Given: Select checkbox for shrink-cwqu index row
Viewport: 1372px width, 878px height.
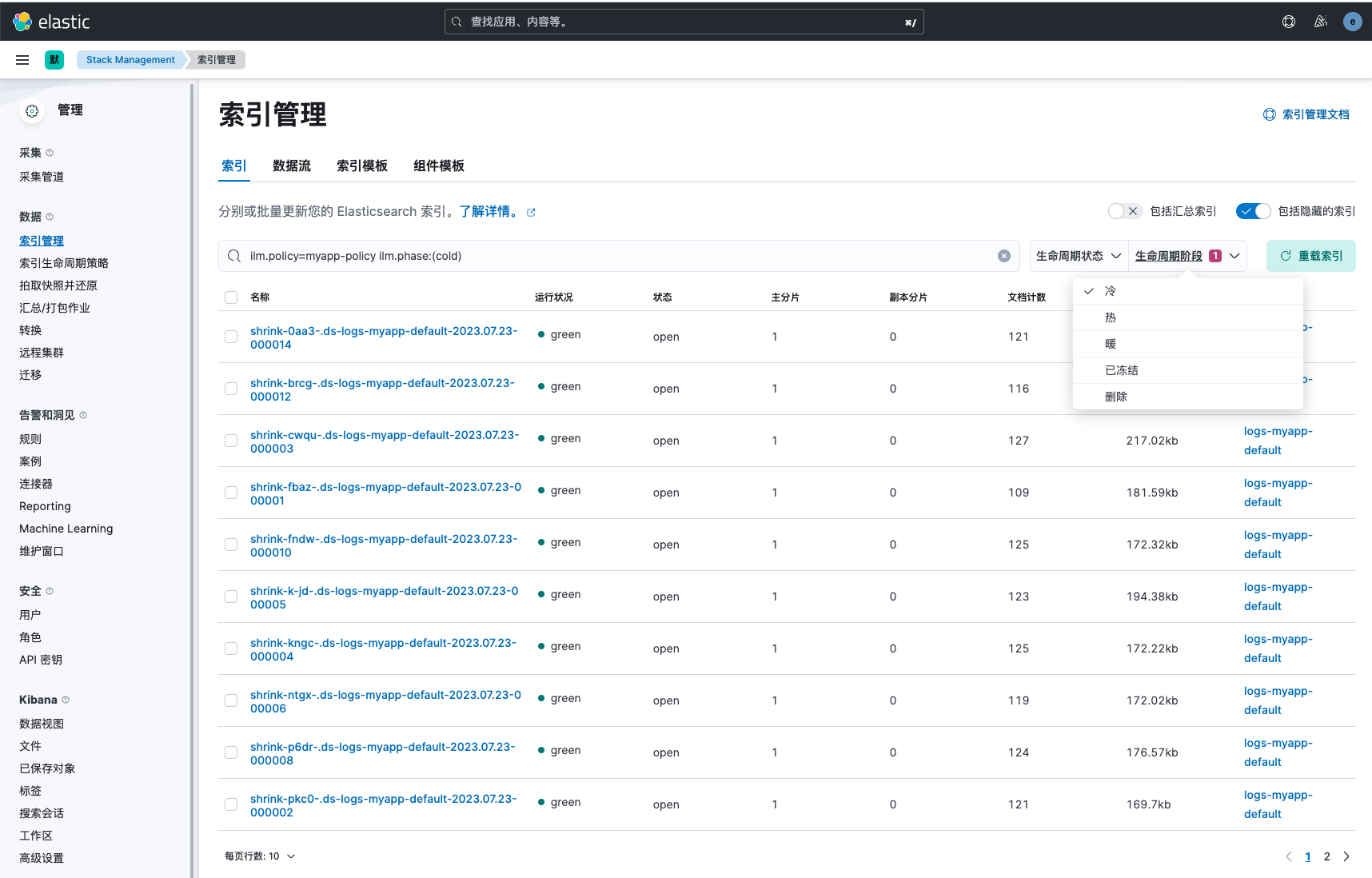Looking at the screenshot, I should pos(231,441).
